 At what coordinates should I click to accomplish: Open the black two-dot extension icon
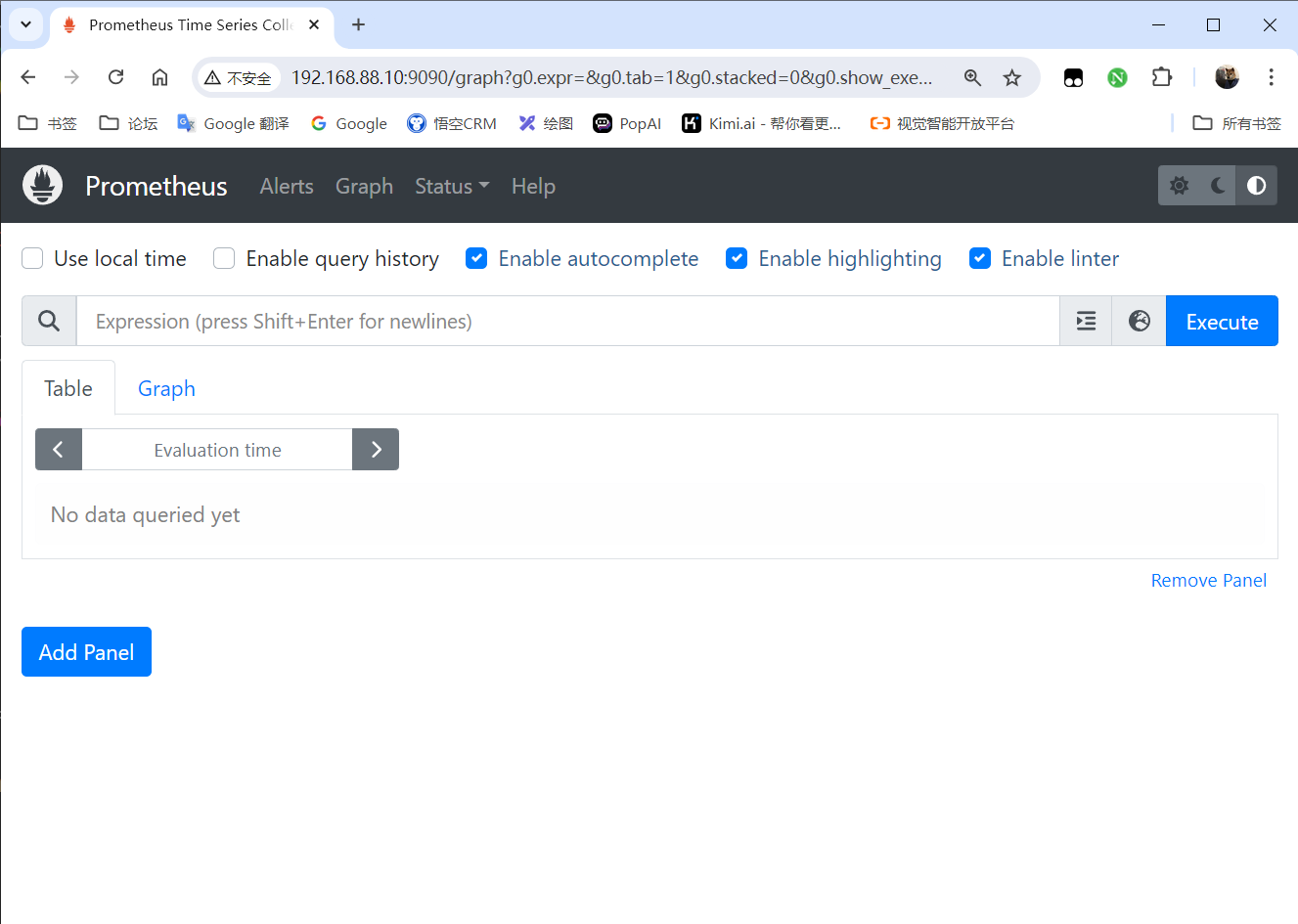point(1073,78)
